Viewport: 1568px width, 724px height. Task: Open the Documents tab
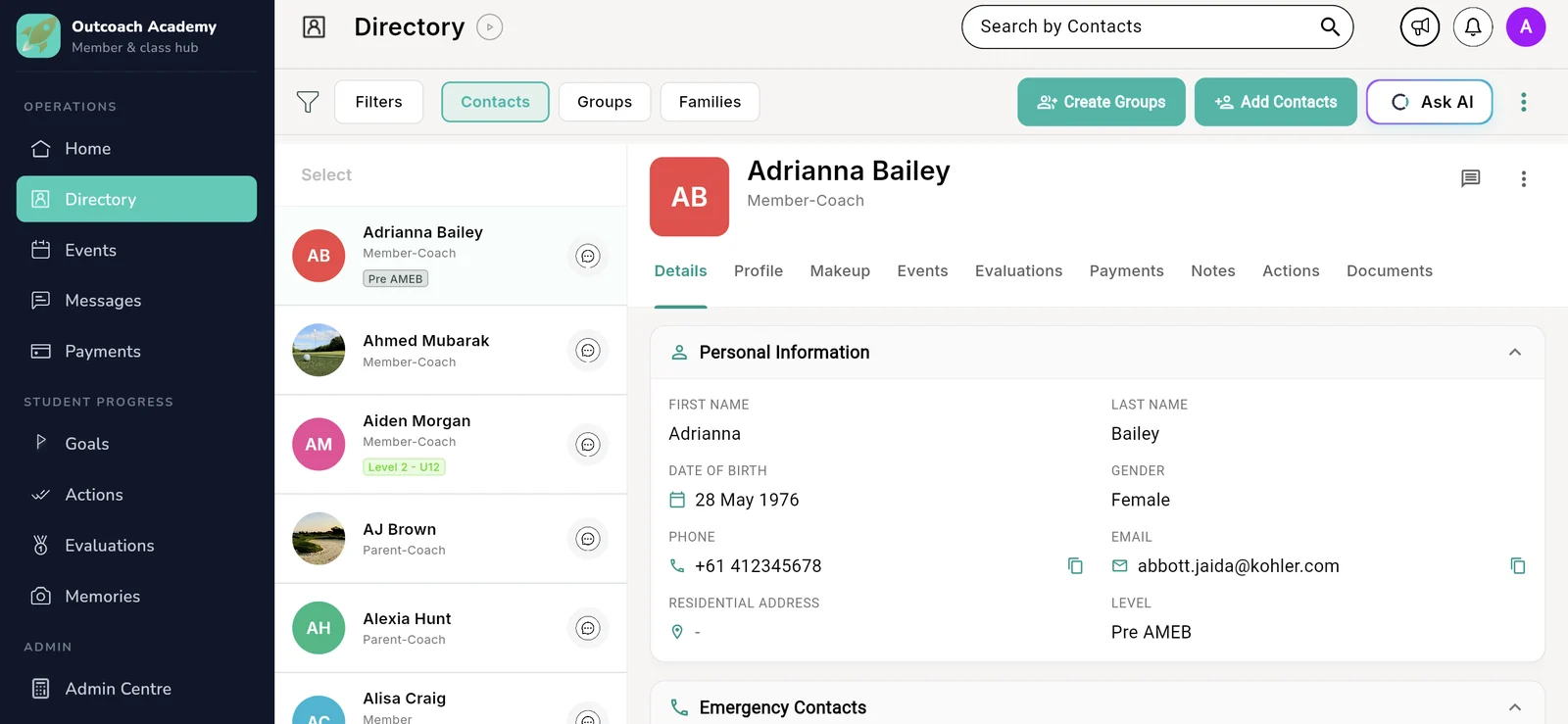[x=1390, y=271]
